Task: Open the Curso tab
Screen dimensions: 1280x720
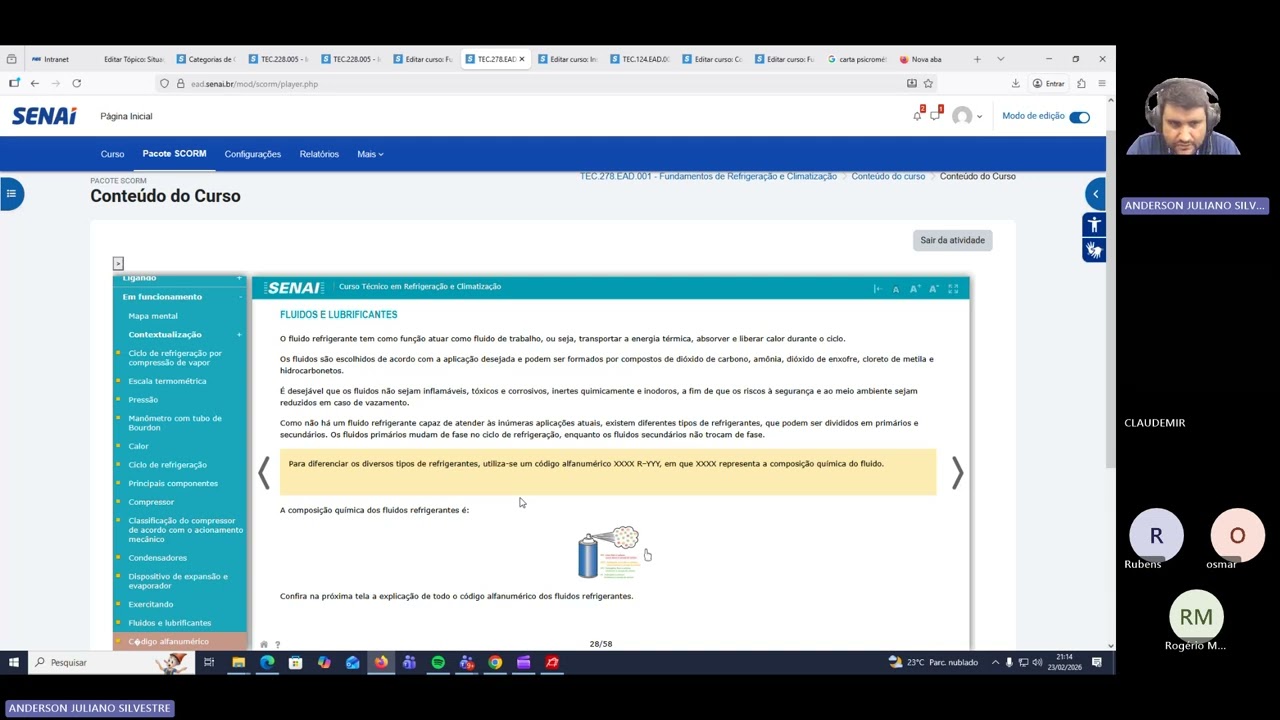Action: (x=112, y=154)
